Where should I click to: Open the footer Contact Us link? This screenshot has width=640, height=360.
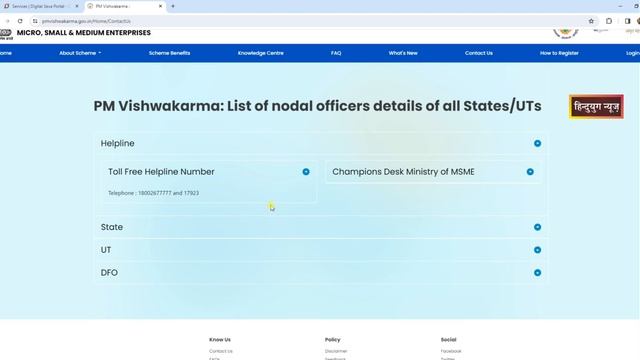click(221, 351)
